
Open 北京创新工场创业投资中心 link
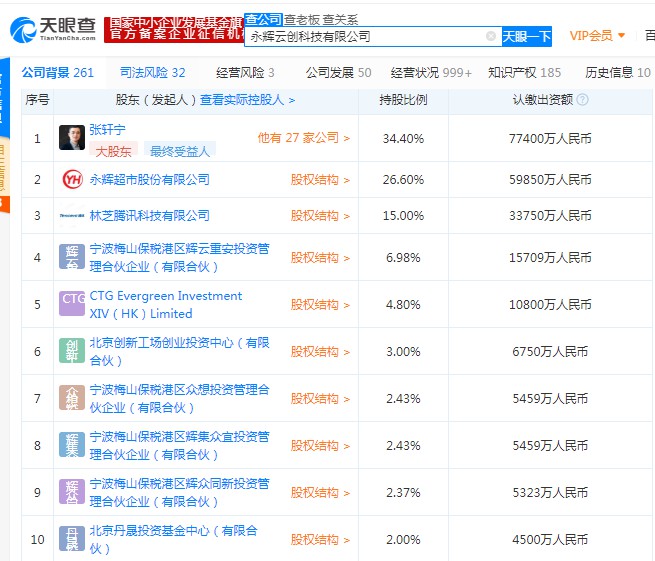[x=180, y=351]
